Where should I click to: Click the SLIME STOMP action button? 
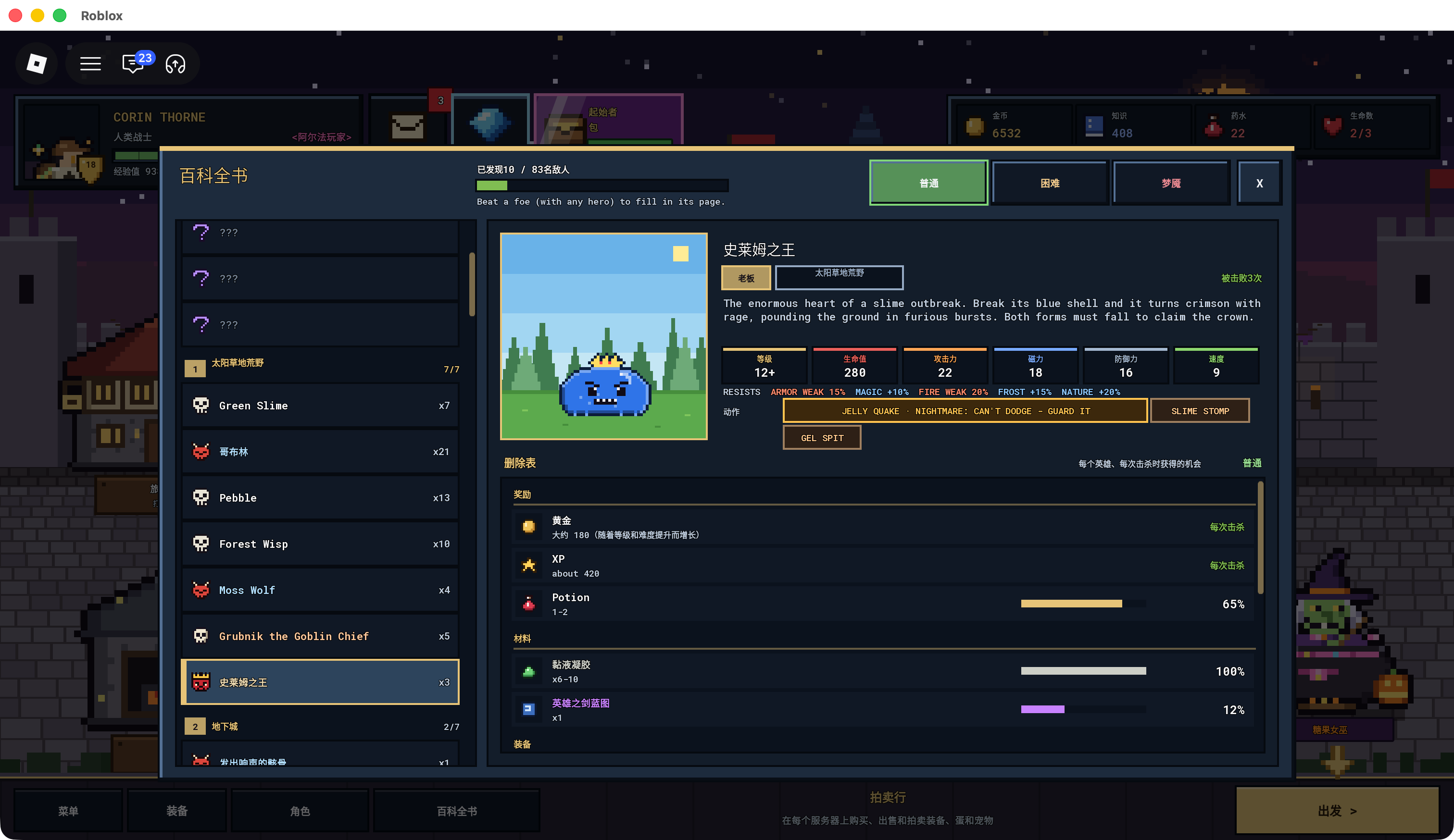point(1200,410)
